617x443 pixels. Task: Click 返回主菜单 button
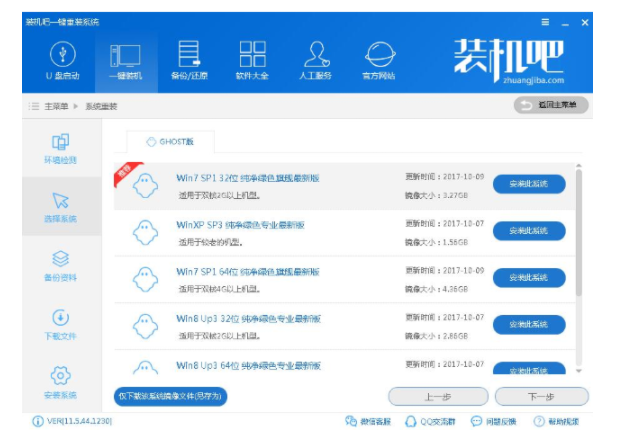tap(551, 105)
